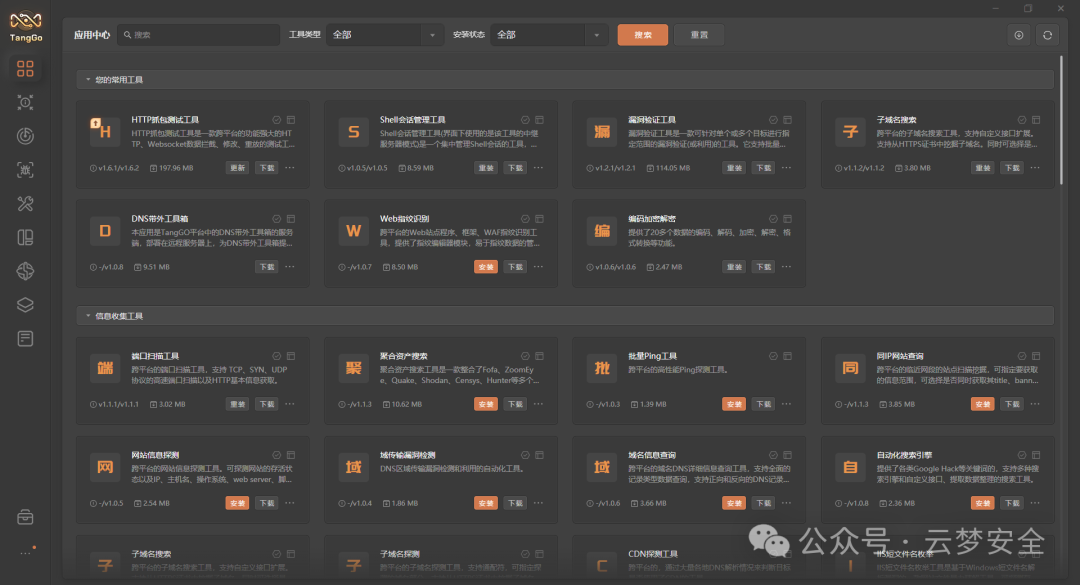Open more options on HTTP抓包测试工具 card
This screenshot has width=1080, height=585.
pos(290,167)
